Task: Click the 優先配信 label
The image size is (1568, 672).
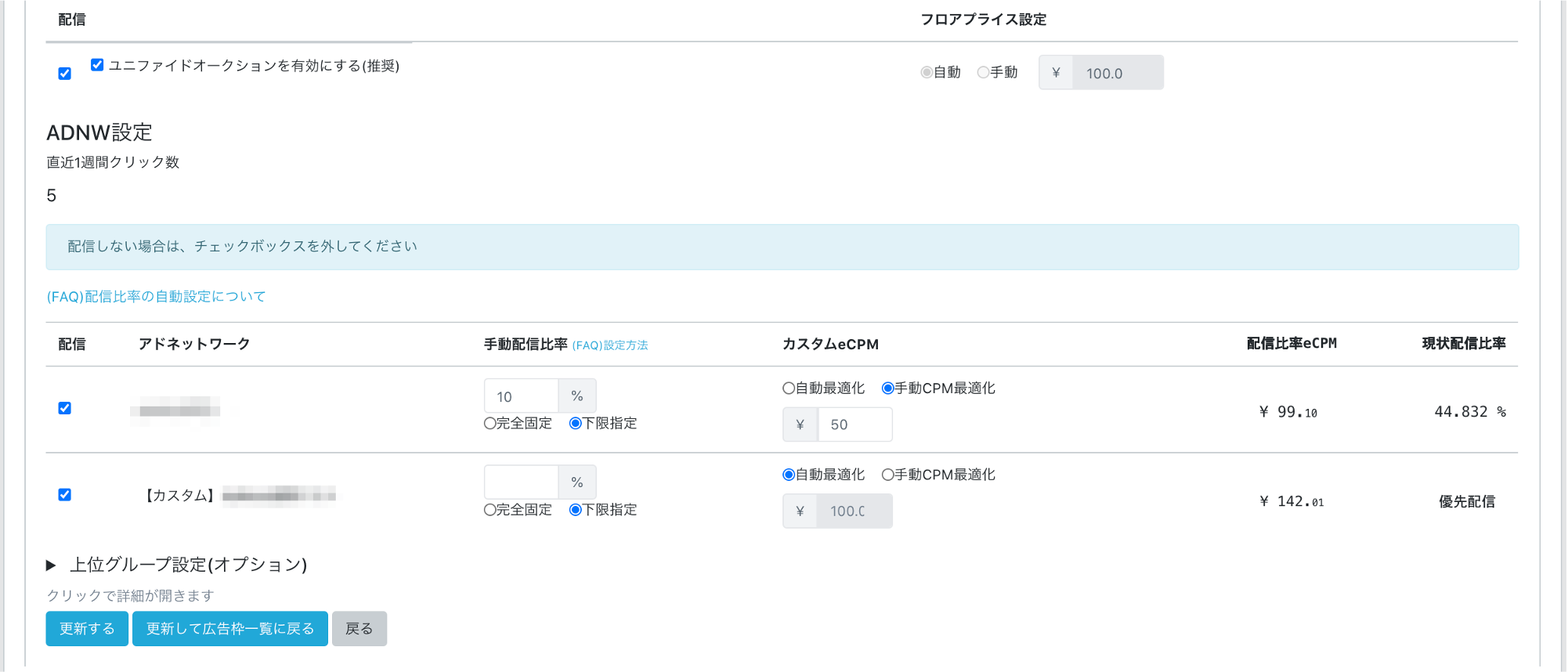Action: point(1467,501)
